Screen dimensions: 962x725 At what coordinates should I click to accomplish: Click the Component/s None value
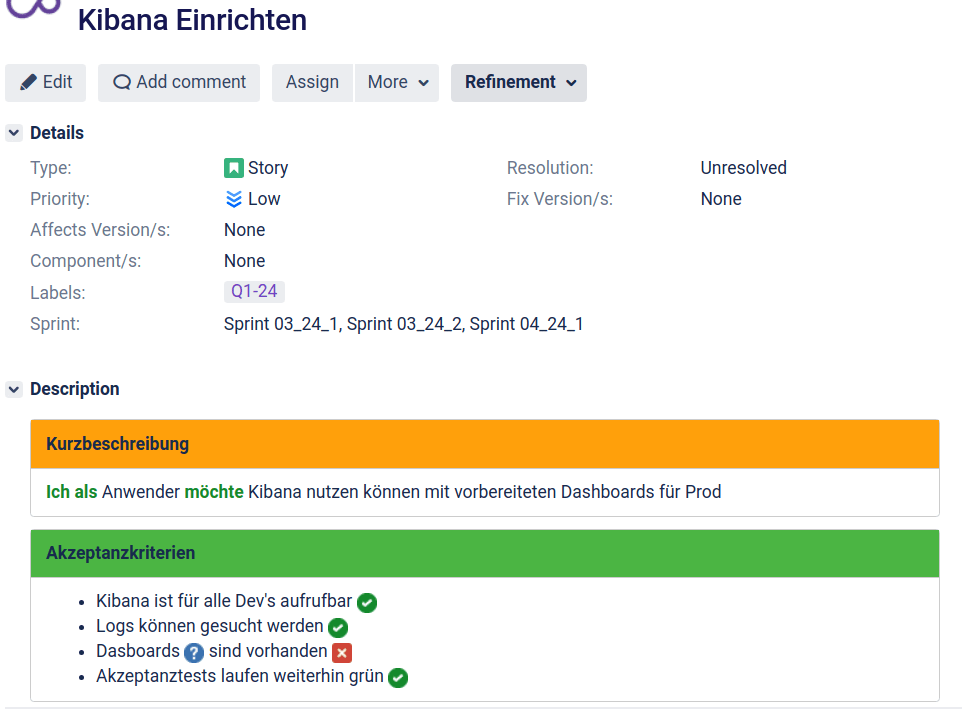pyautogui.click(x=244, y=261)
